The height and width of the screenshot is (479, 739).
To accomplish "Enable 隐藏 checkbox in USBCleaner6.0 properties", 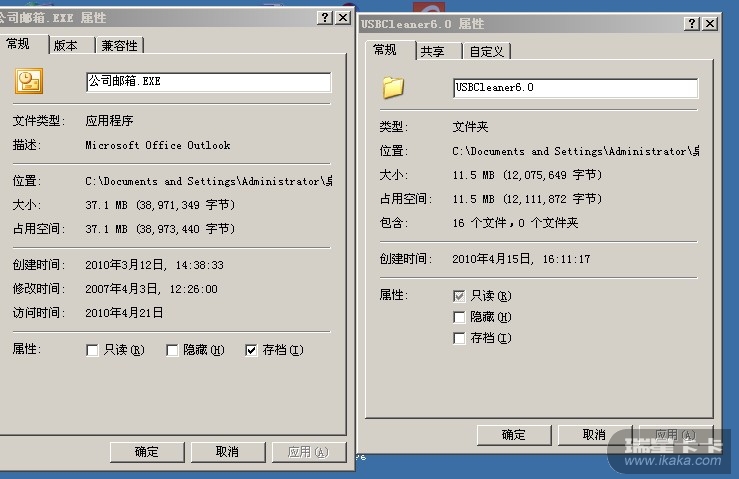I will coord(459,317).
